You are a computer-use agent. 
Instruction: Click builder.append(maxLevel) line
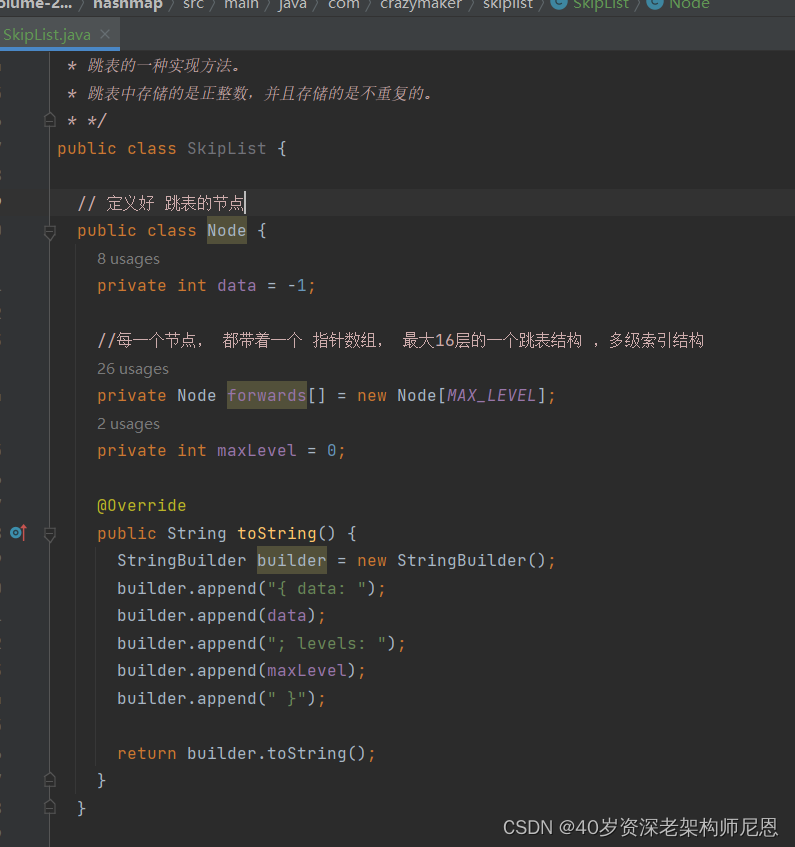241,671
